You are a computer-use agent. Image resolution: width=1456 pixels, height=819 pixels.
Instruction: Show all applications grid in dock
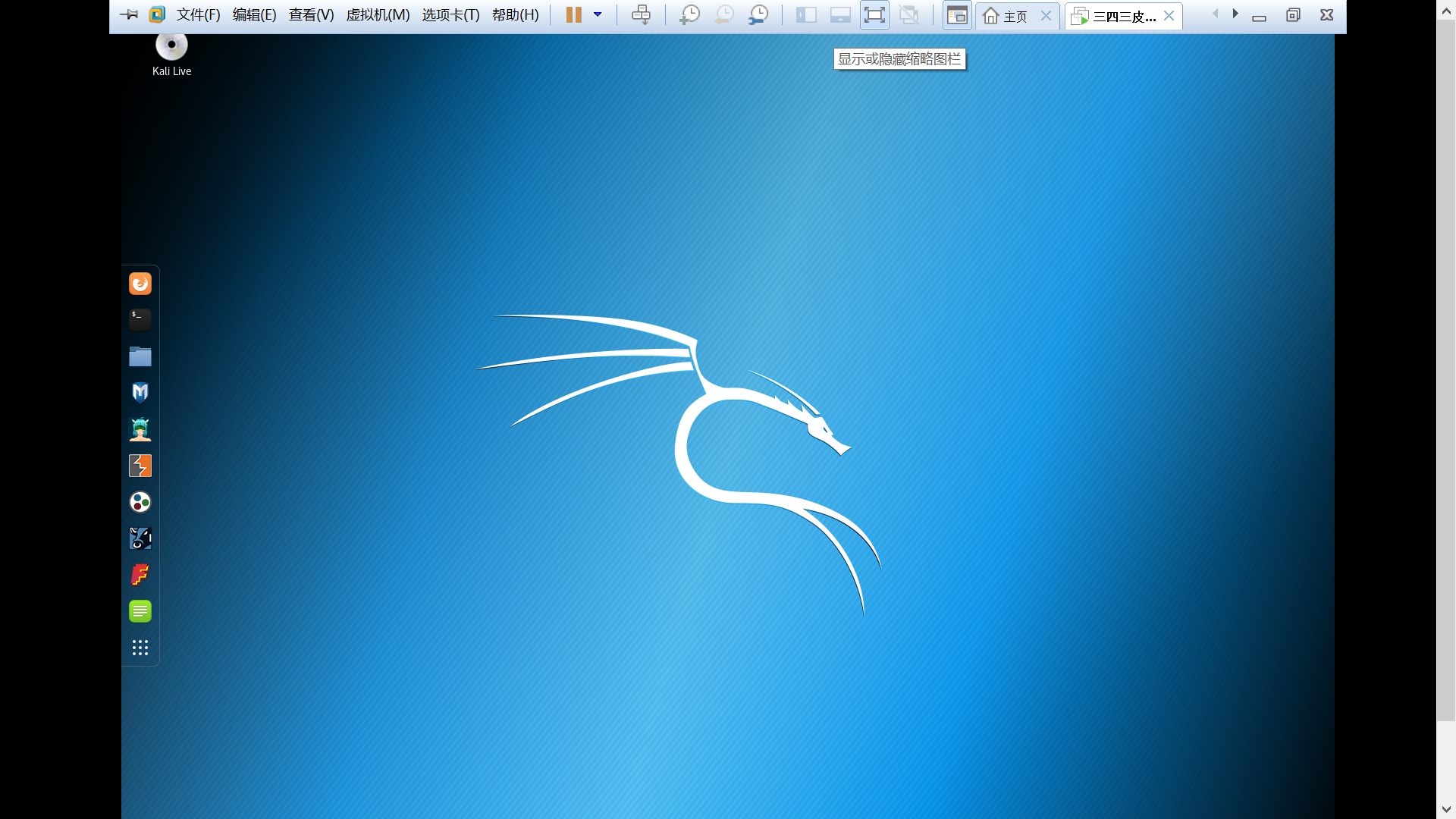(140, 648)
